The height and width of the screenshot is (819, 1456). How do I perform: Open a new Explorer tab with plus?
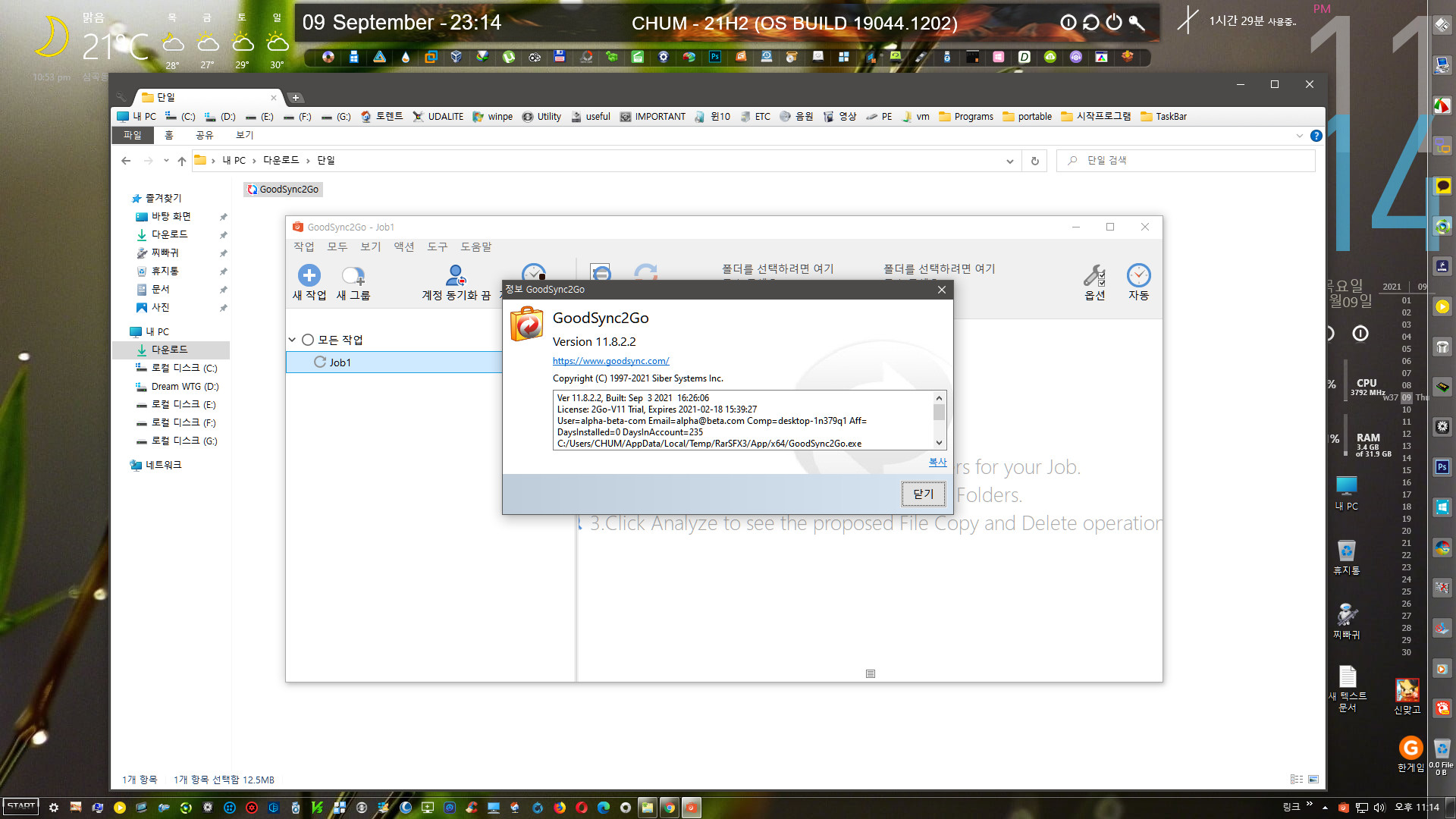(296, 97)
